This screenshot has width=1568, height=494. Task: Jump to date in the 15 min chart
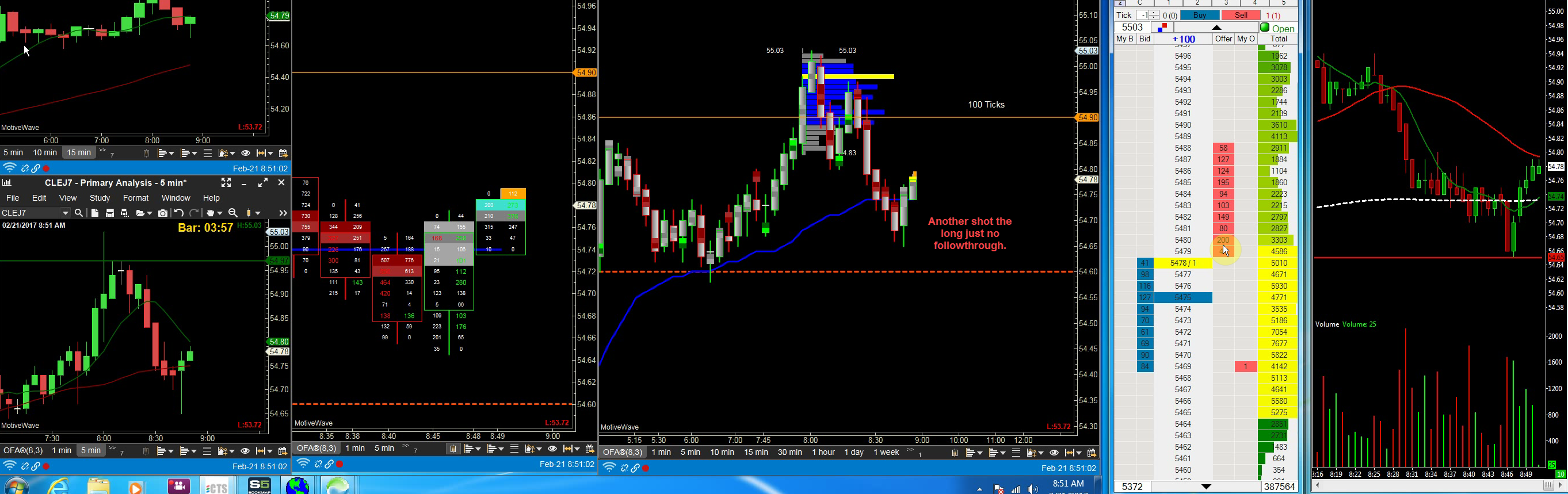(x=283, y=154)
